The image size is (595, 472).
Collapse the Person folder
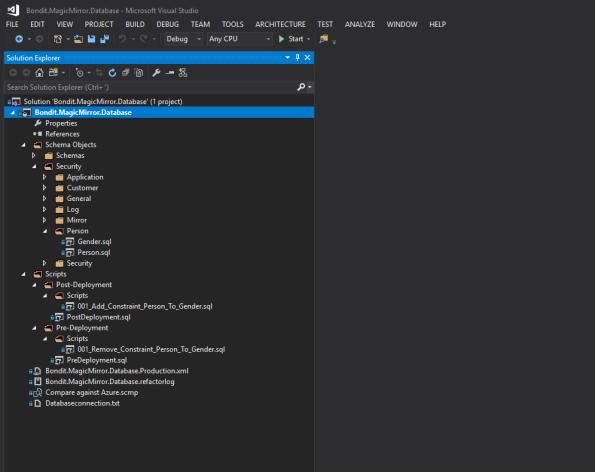(45, 231)
